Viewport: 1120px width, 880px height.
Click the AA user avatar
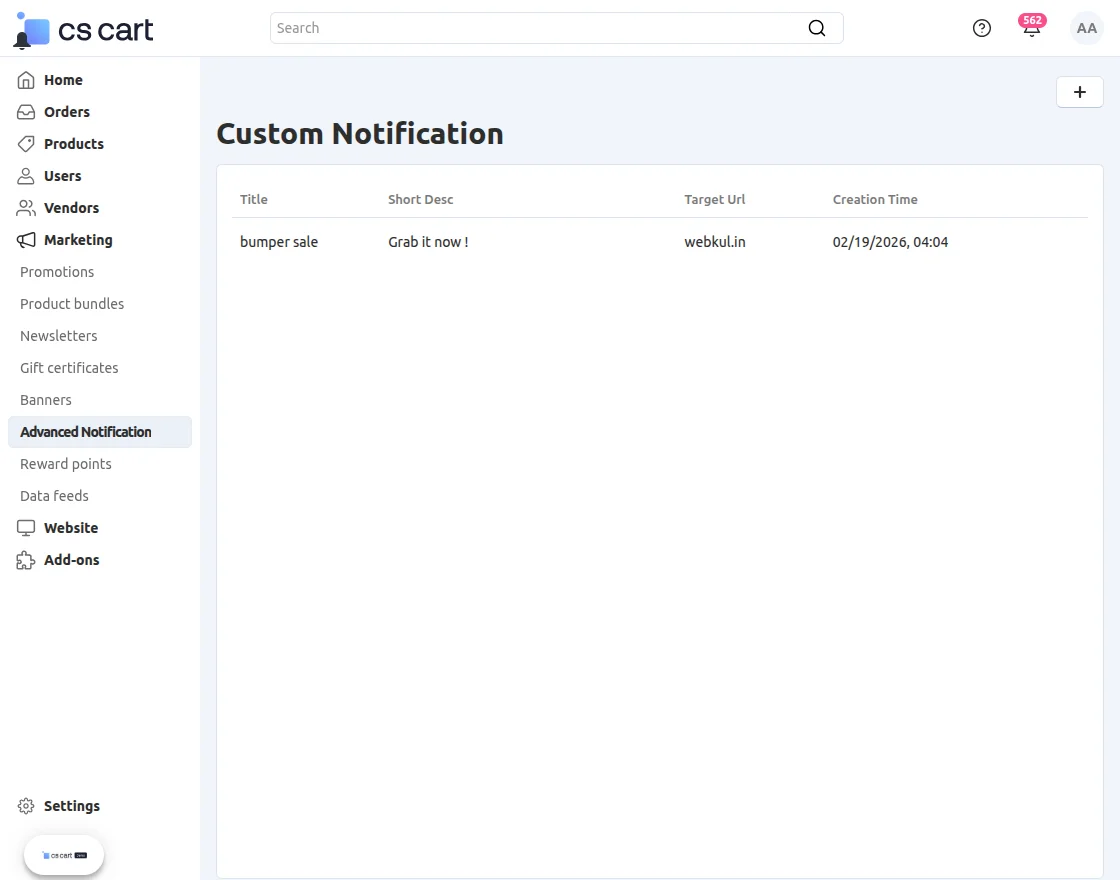[x=1086, y=28]
